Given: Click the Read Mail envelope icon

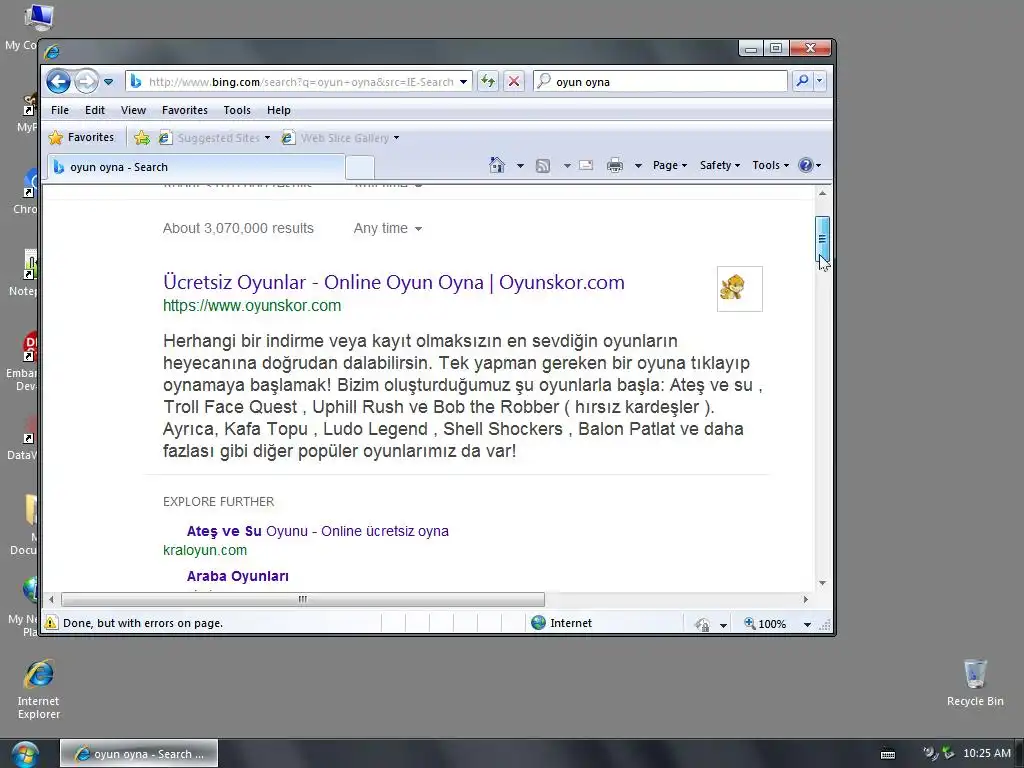Looking at the screenshot, I should pos(586,165).
